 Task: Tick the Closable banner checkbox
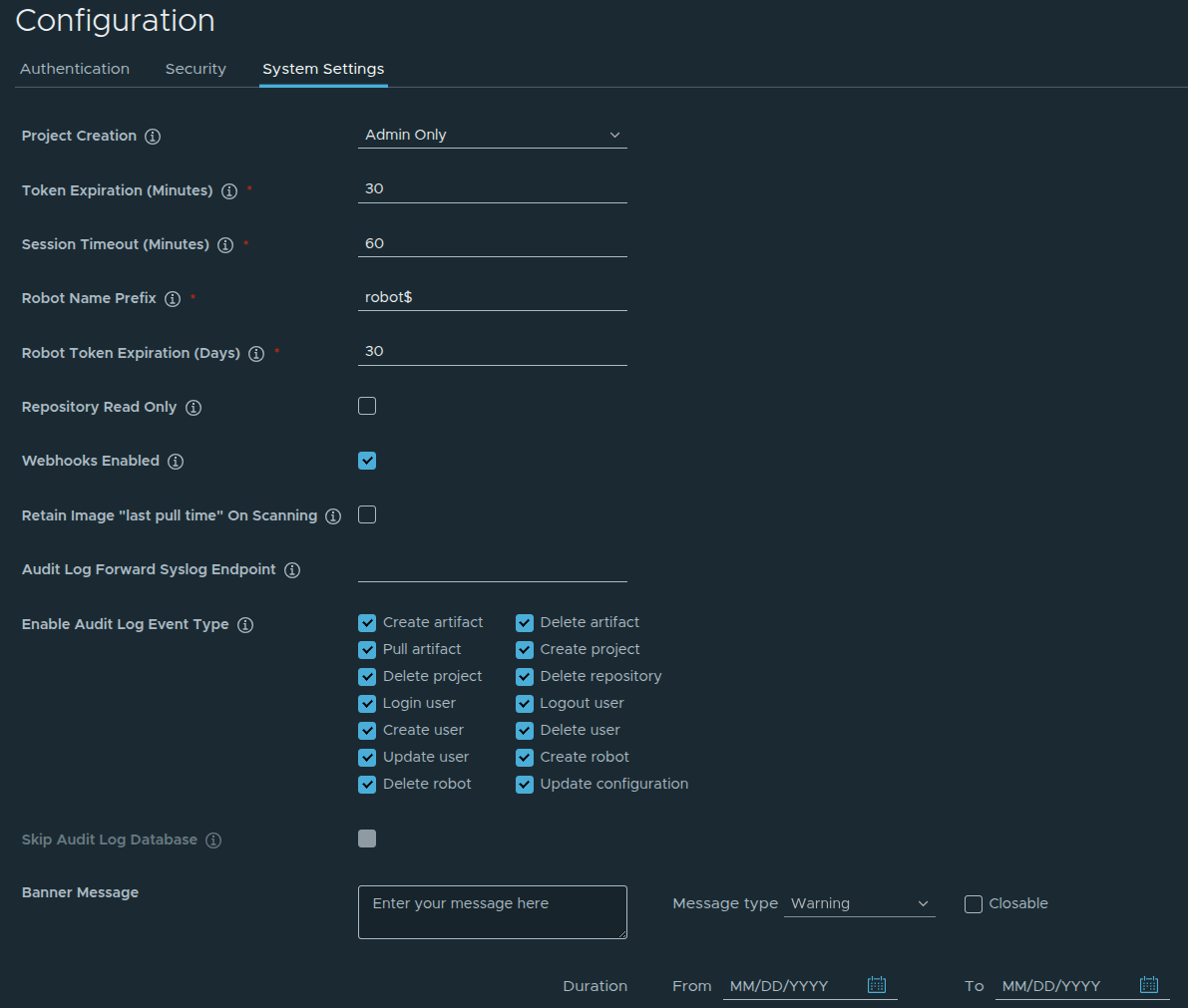click(x=974, y=904)
